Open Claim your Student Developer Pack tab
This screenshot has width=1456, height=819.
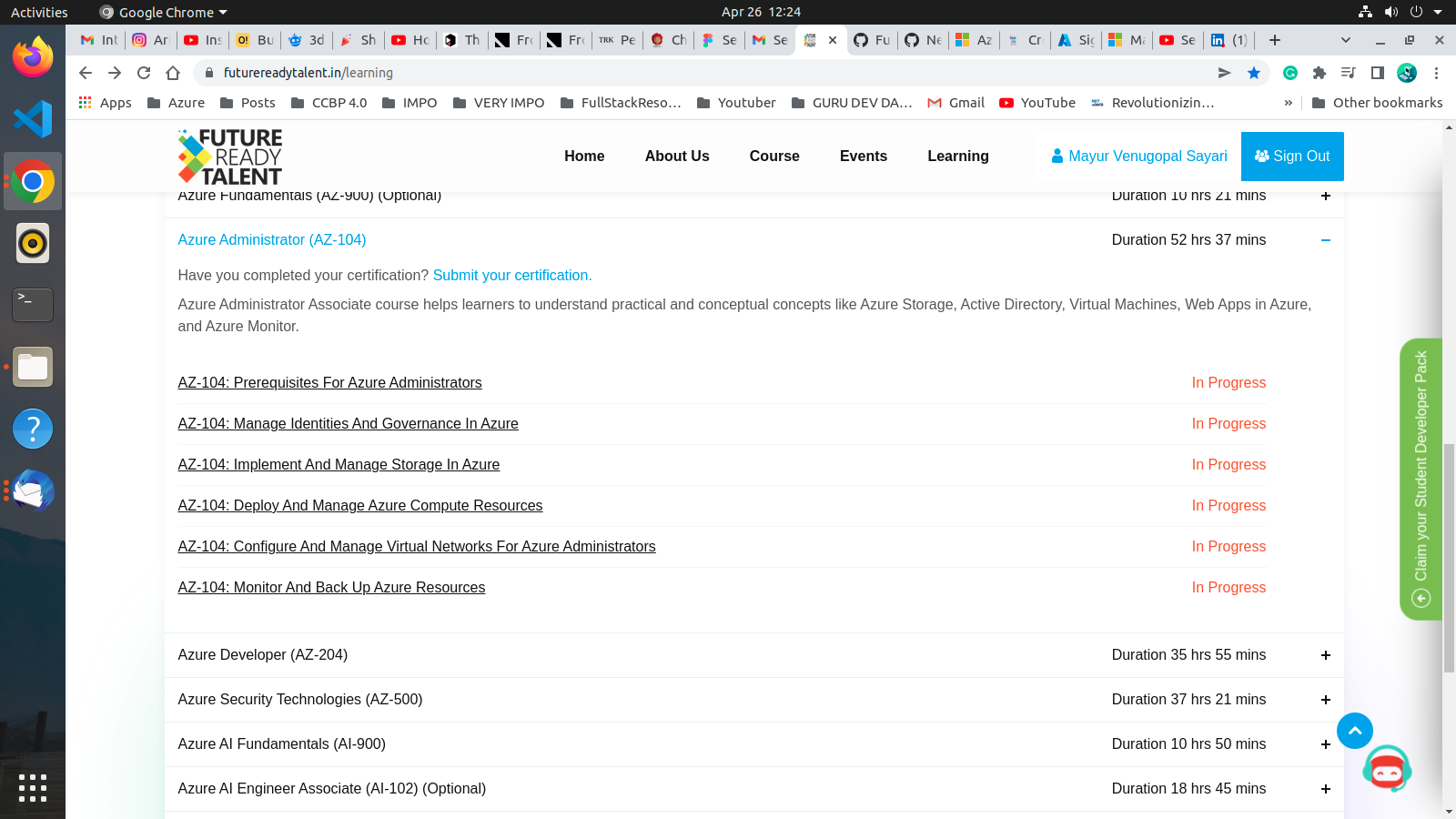pos(1421,479)
